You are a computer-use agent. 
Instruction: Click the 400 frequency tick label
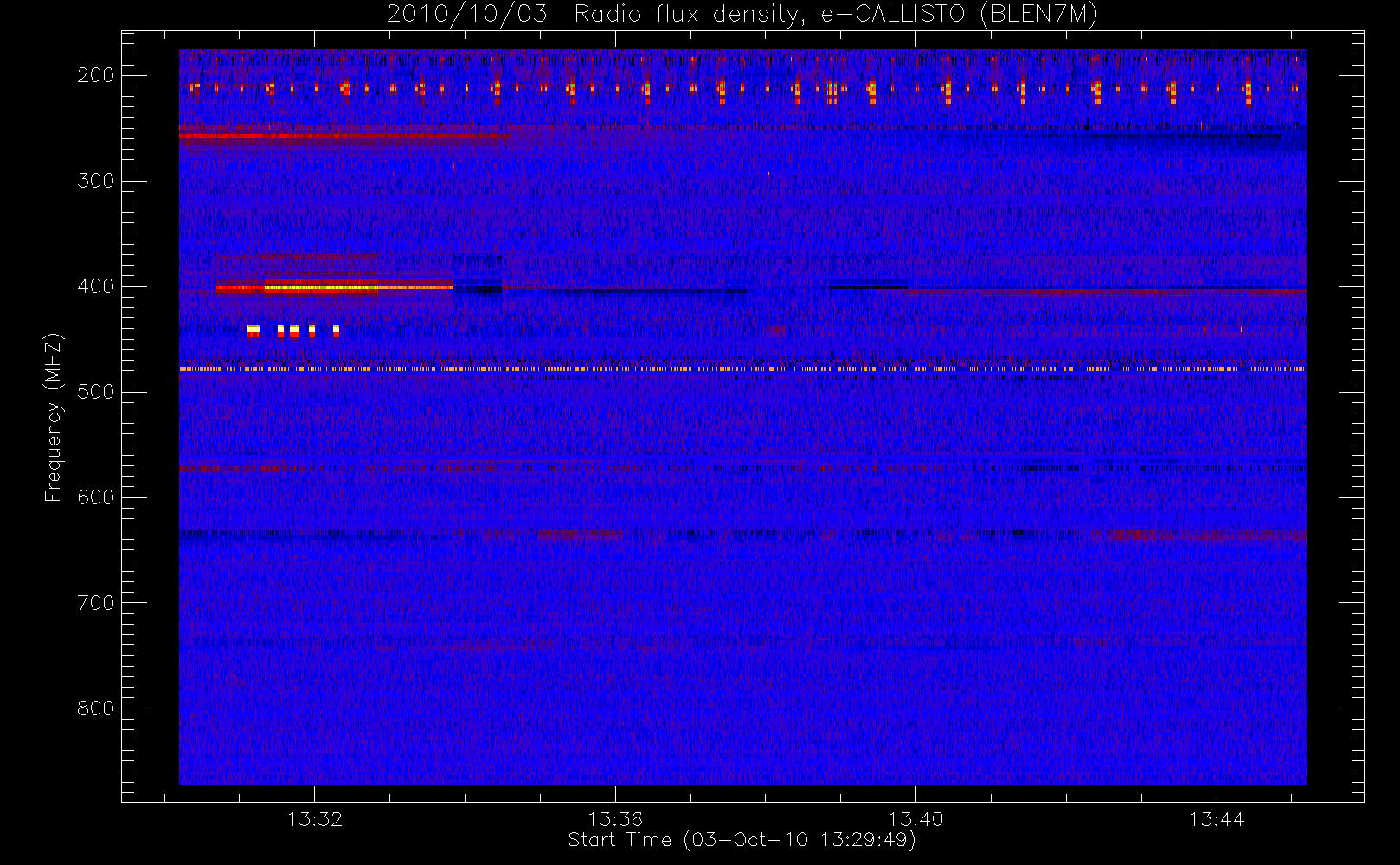pyautogui.click(x=96, y=286)
